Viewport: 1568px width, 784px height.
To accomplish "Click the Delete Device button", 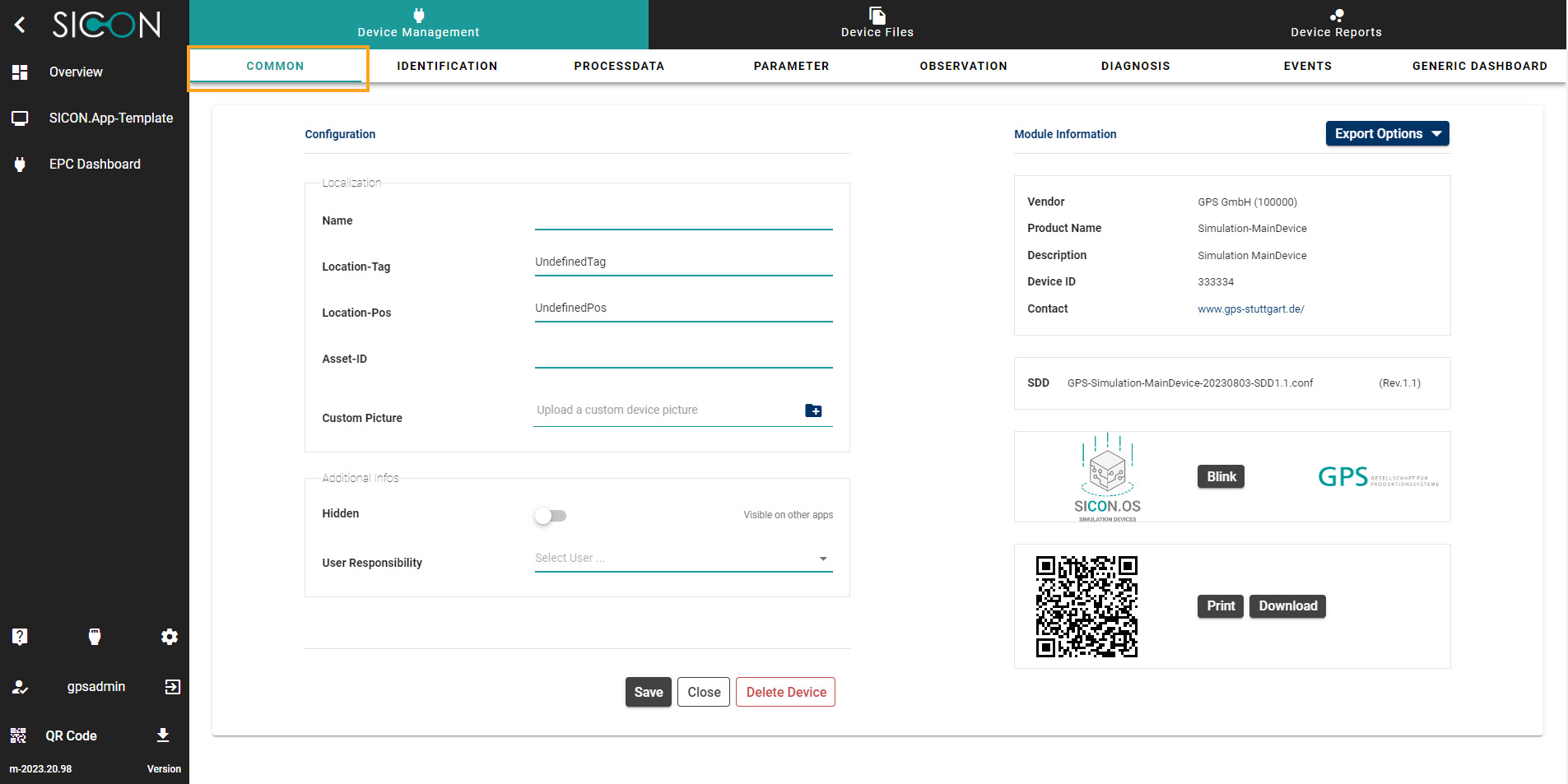I will 785,692.
